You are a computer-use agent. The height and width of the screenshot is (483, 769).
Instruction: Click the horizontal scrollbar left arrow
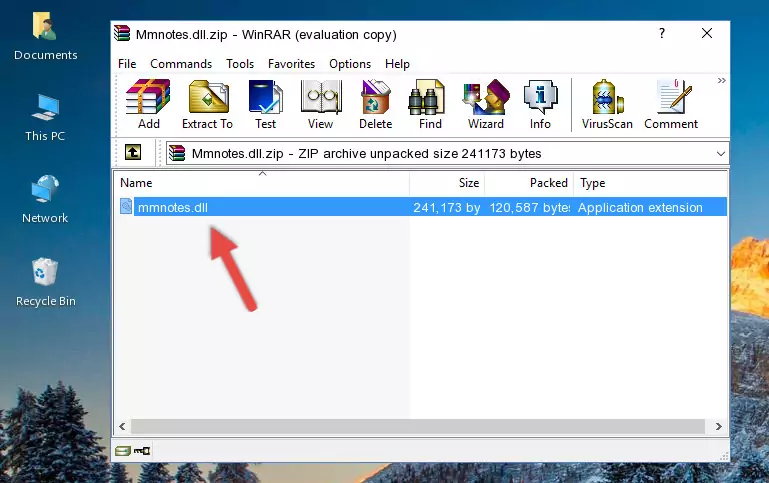tap(123, 426)
